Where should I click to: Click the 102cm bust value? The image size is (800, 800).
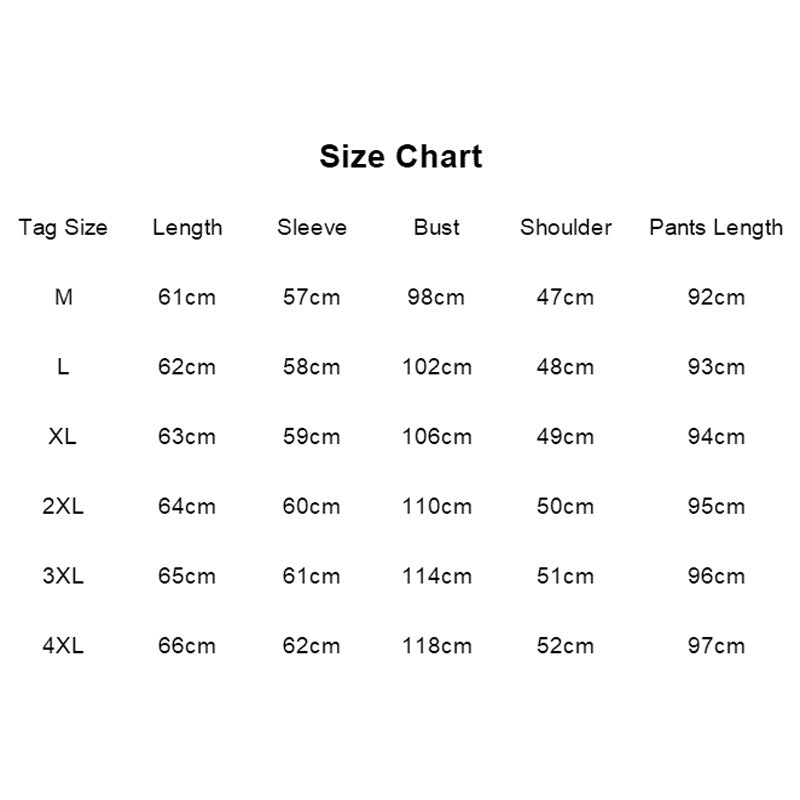[437, 366]
